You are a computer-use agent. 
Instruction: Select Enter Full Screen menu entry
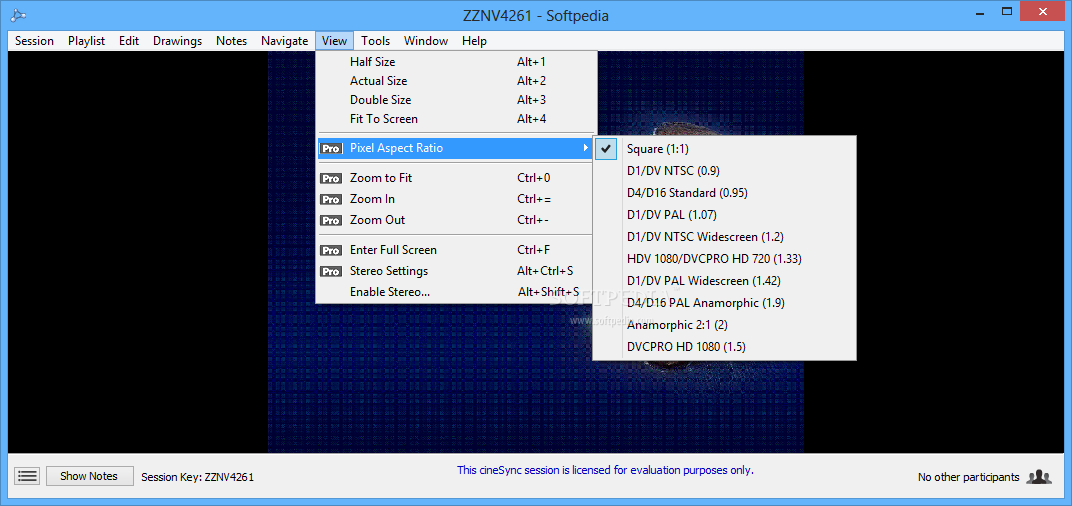click(456, 250)
